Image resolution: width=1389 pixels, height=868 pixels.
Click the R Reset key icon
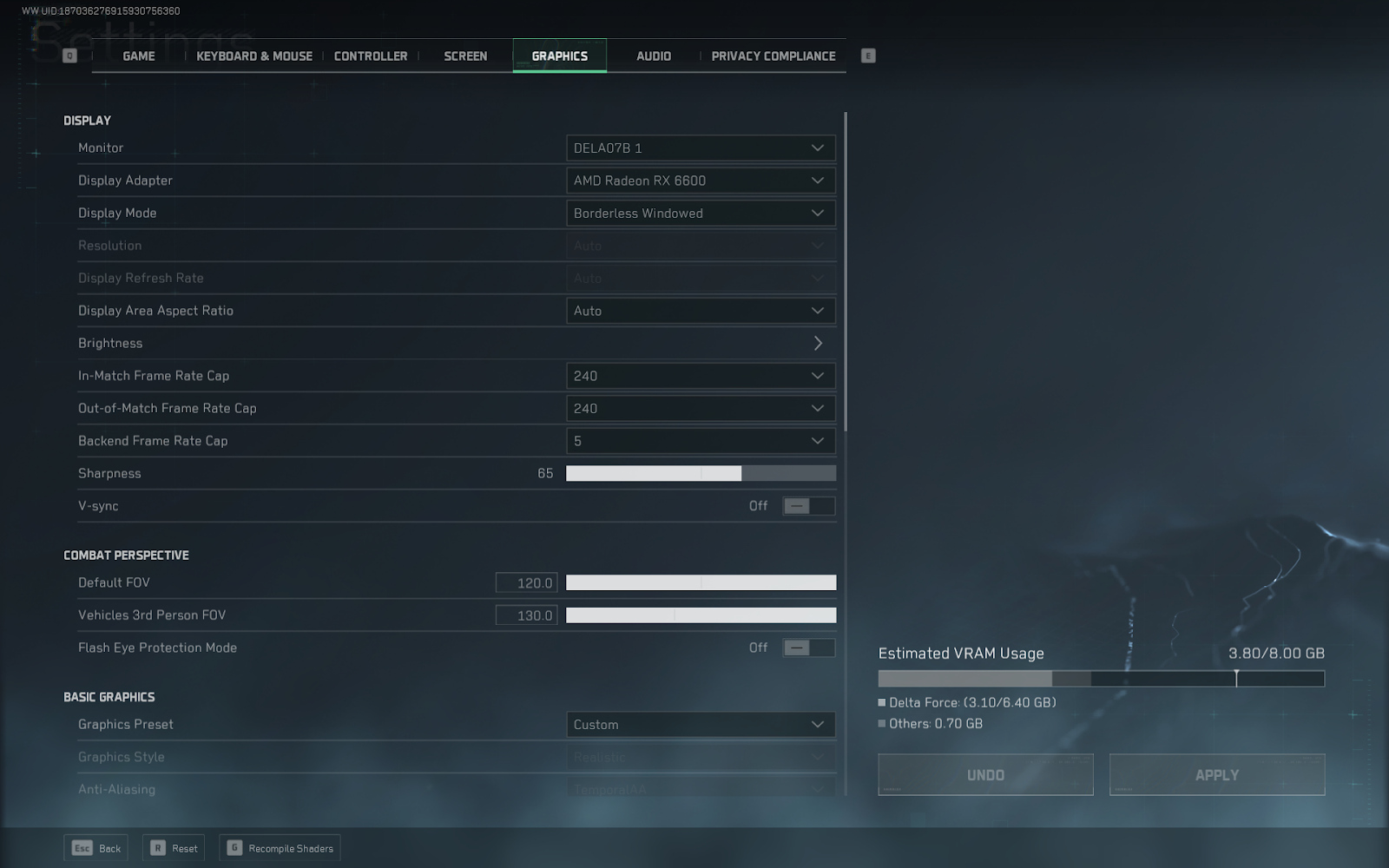point(157,848)
